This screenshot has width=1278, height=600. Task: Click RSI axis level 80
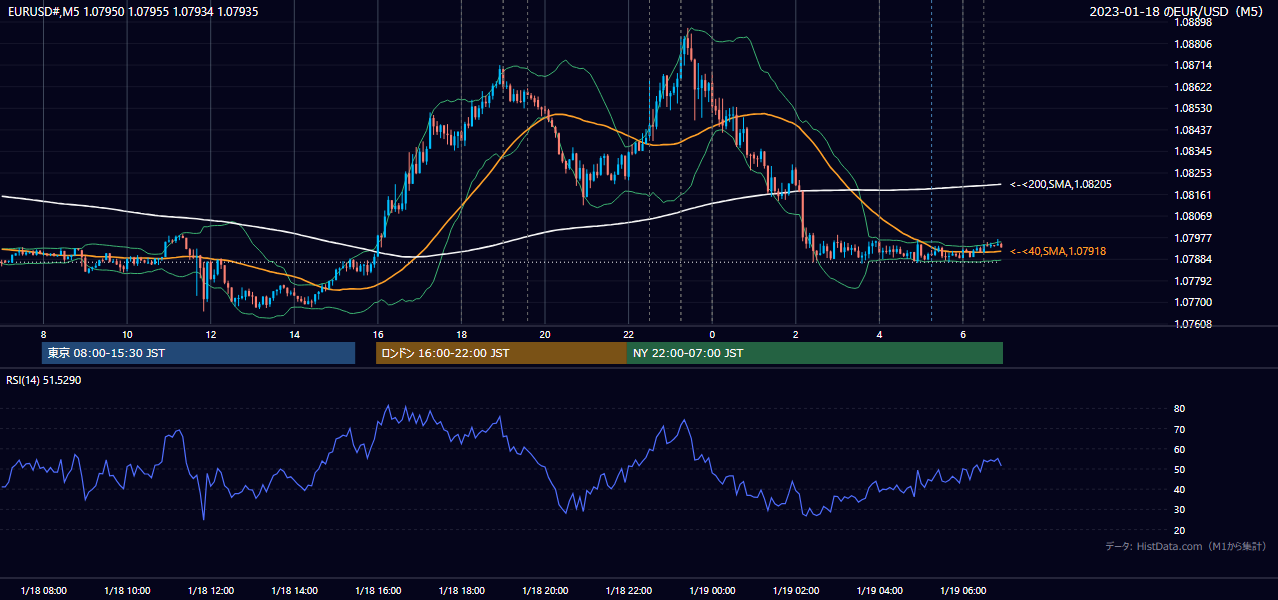[x=1179, y=409]
